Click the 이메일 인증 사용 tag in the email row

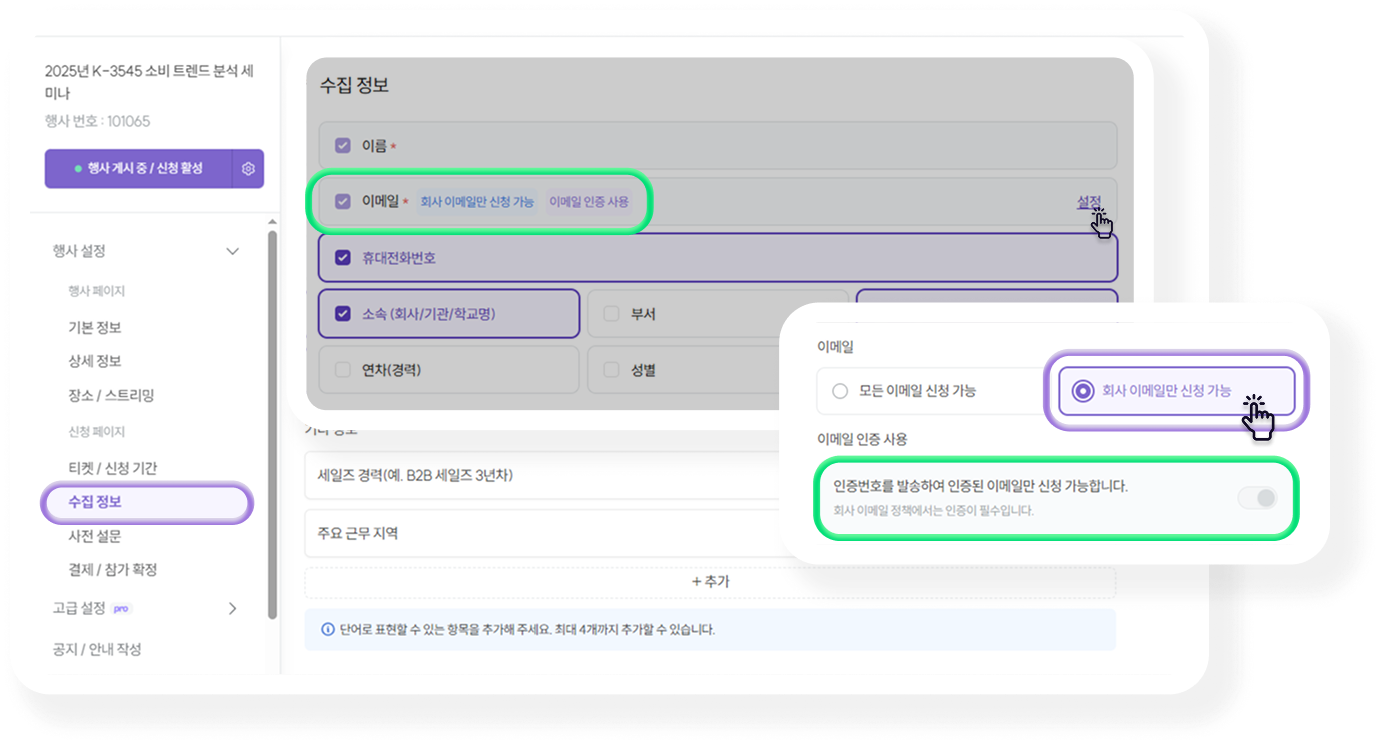[589, 202]
